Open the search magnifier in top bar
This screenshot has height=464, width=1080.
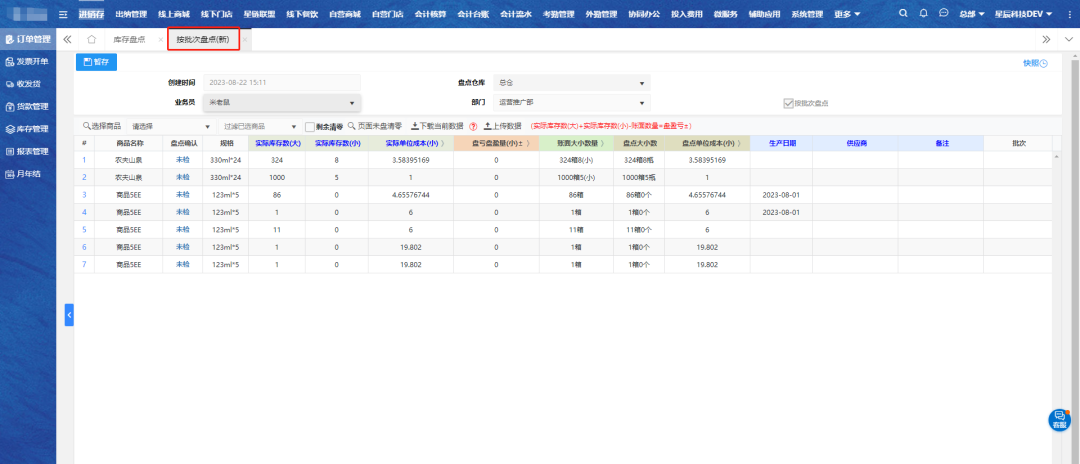pyautogui.click(x=904, y=13)
